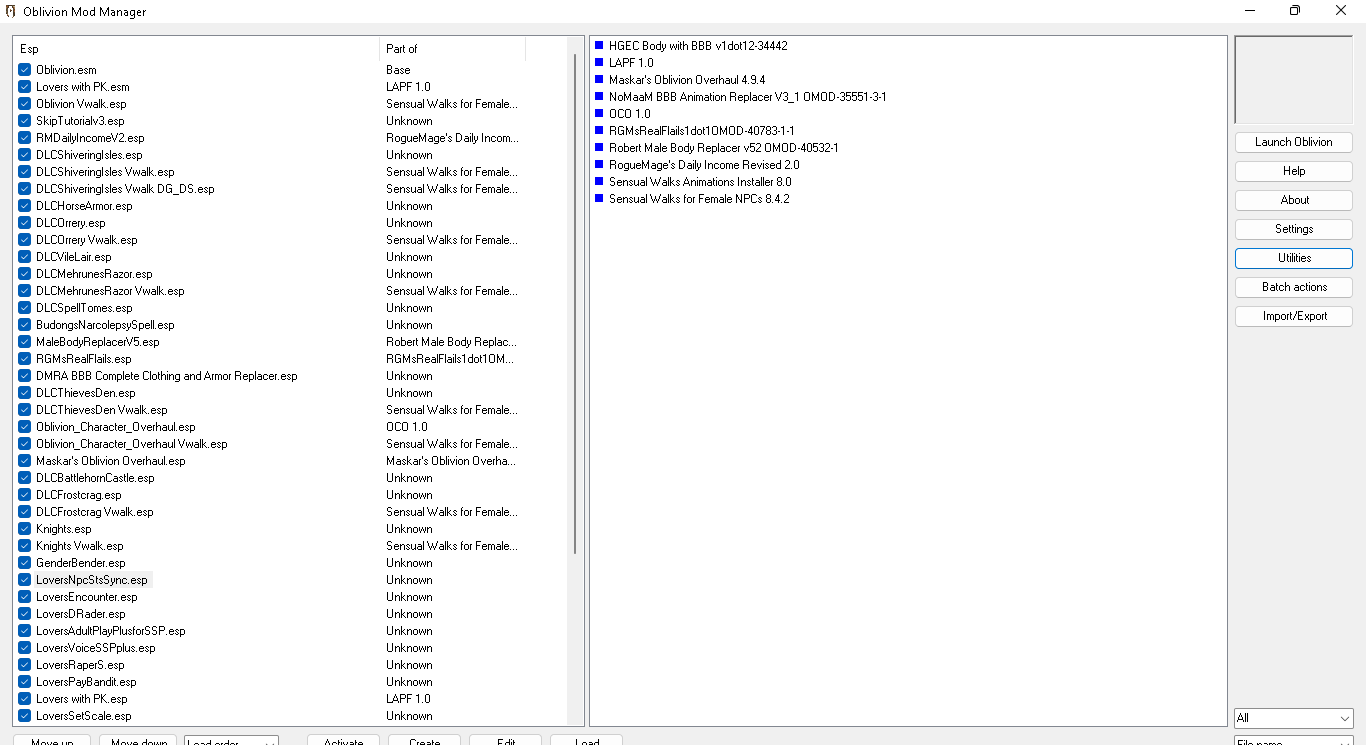Select DMRA BBB Complete Clothing and Armor Replacer.esp
This screenshot has height=745, width=1366.
coord(167,376)
